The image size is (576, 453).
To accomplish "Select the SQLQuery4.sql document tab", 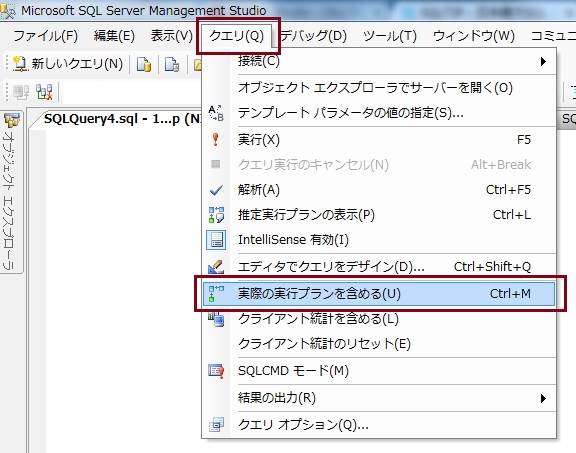I will click(121, 119).
